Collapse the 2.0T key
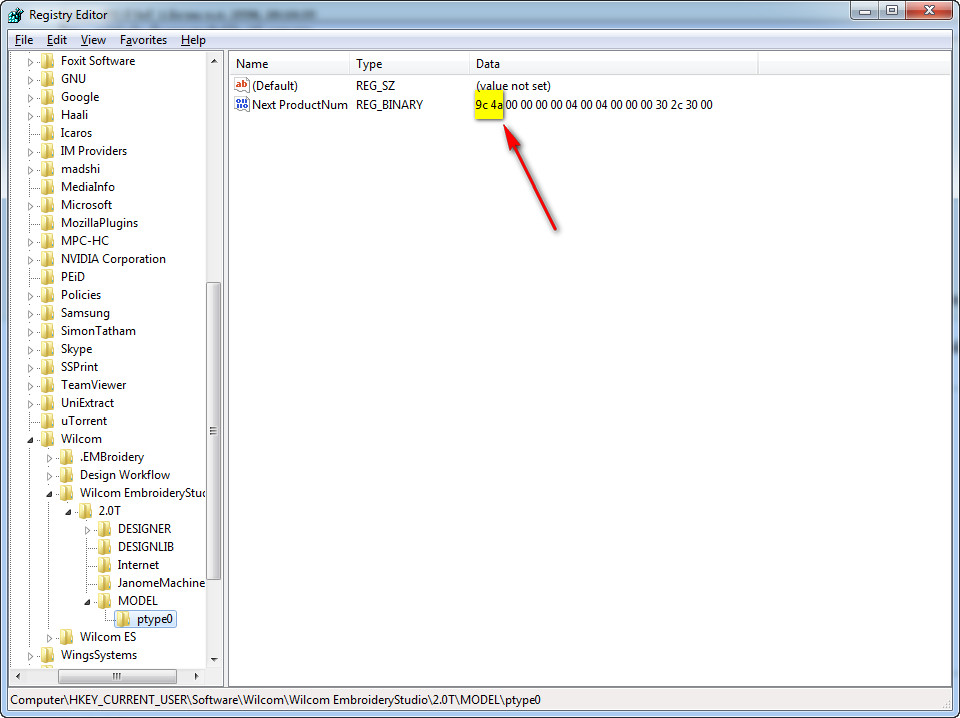This screenshot has width=960, height=718. coord(68,512)
